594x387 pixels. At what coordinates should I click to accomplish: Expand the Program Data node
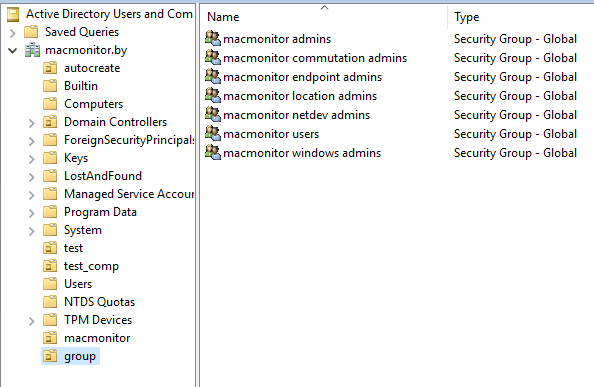32,213
